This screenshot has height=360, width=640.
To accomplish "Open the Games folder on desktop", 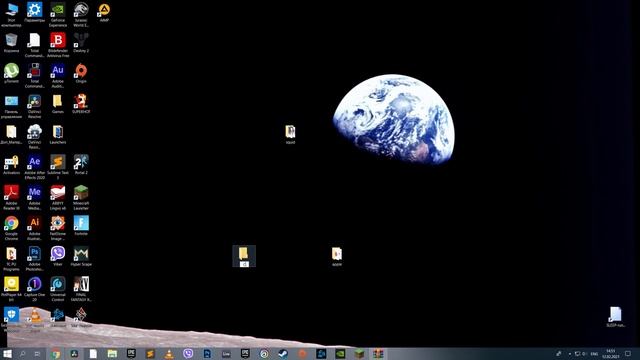I will pos(58,104).
